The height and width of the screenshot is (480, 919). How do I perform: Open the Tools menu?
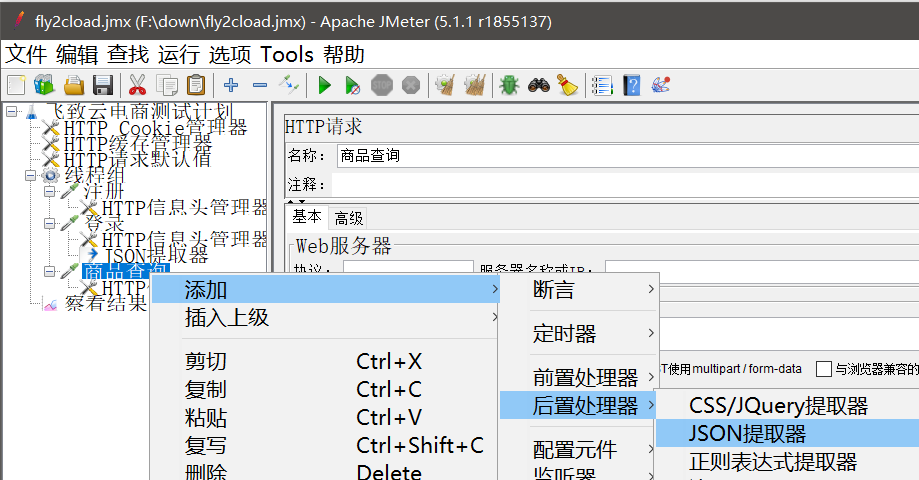coord(287,55)
